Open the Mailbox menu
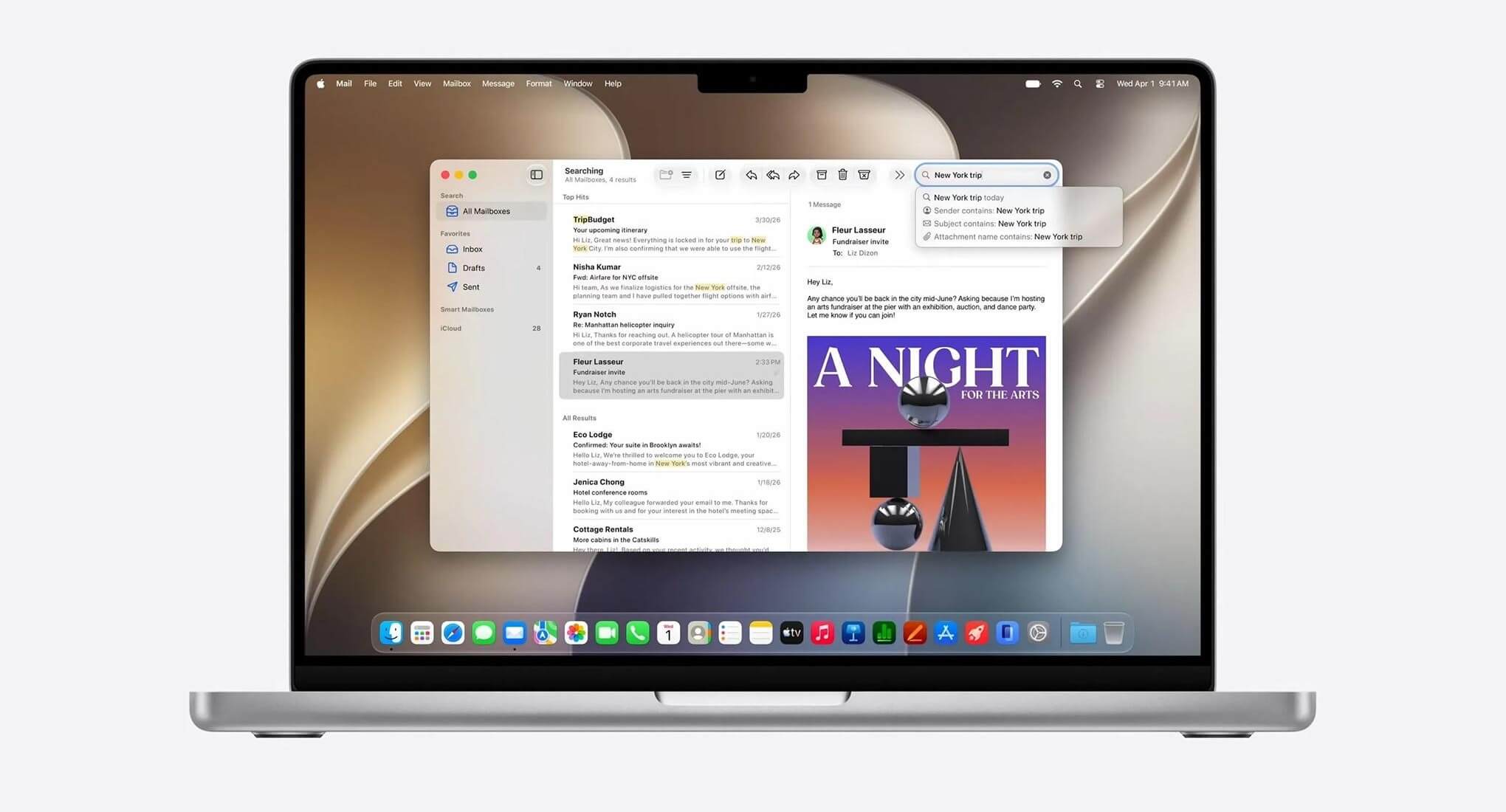This screenshot has height=812, width=1506. click(x=456, y=83)
